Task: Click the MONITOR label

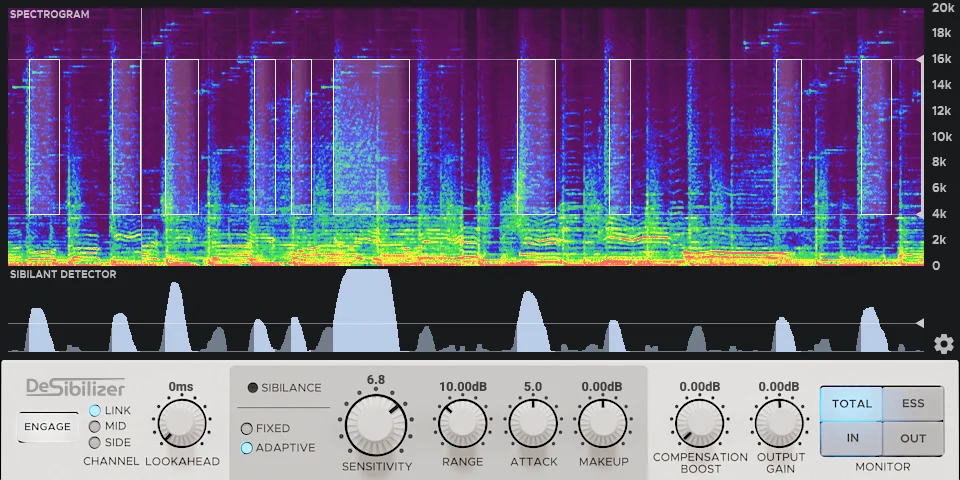Action: pos(882,467)
